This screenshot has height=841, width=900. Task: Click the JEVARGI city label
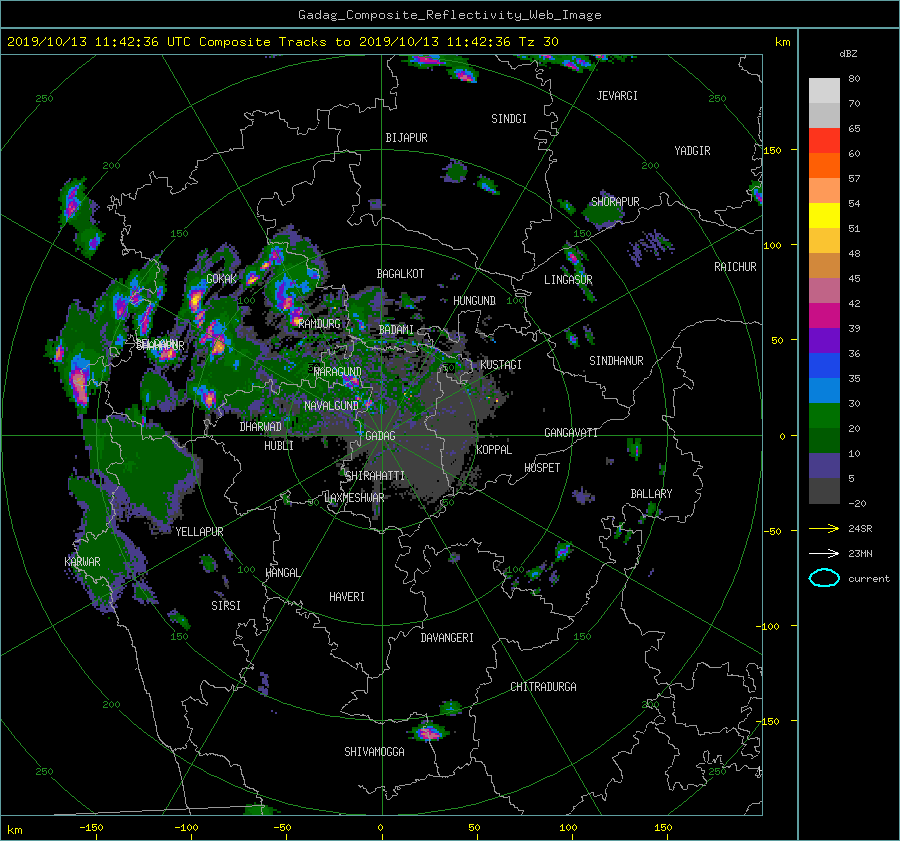pos(617,96)
